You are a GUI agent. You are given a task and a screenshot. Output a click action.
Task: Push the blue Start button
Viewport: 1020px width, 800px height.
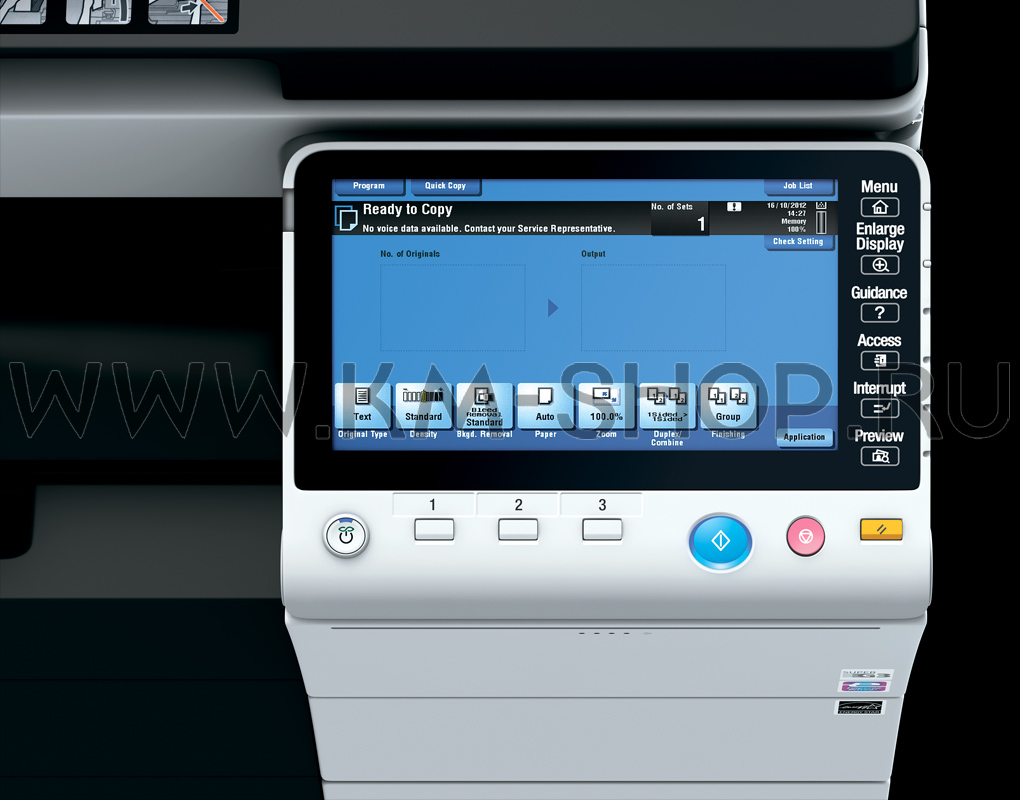click(720, 541)
